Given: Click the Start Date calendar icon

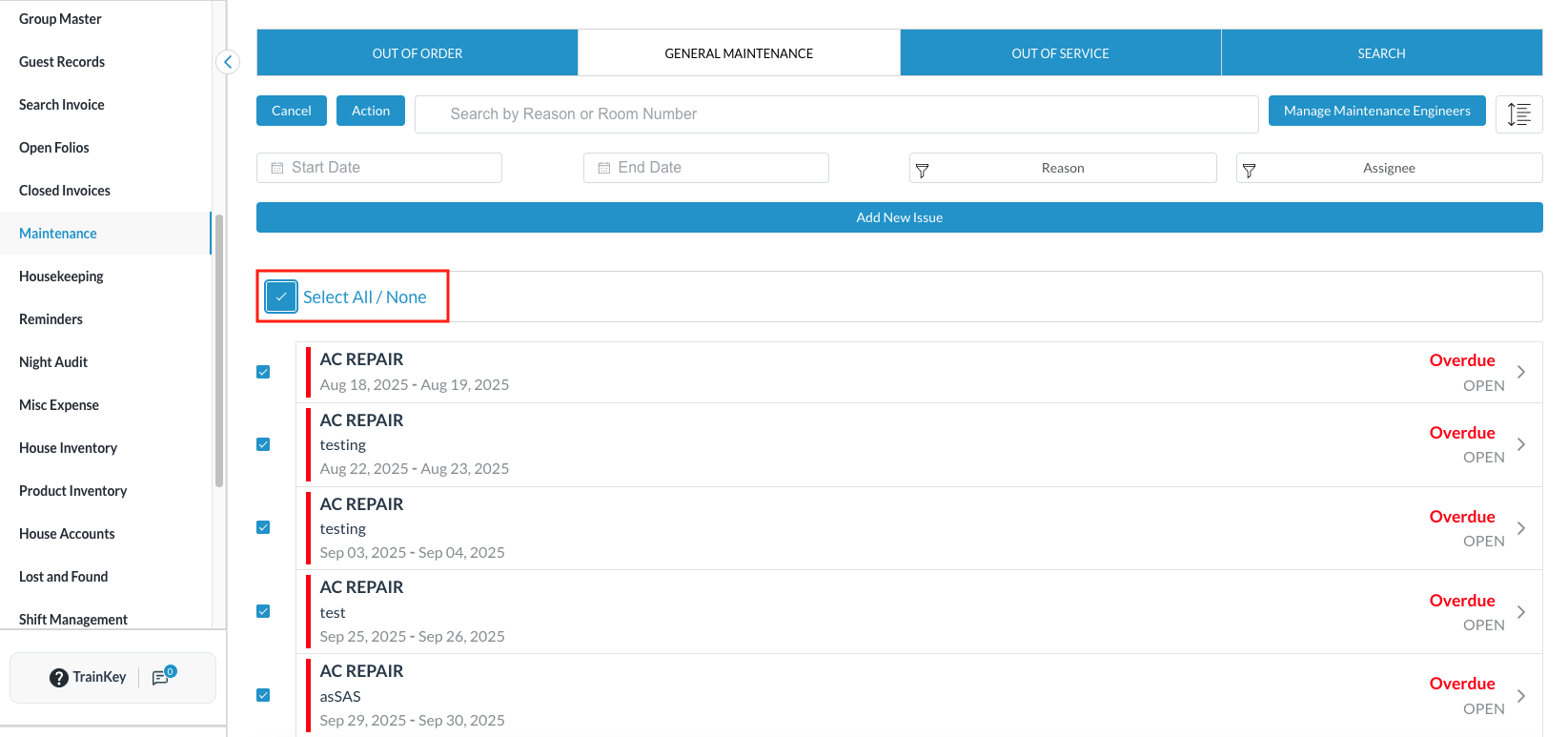Looking at the screenshot, I should pyautogui.click(x=277, y=168).
